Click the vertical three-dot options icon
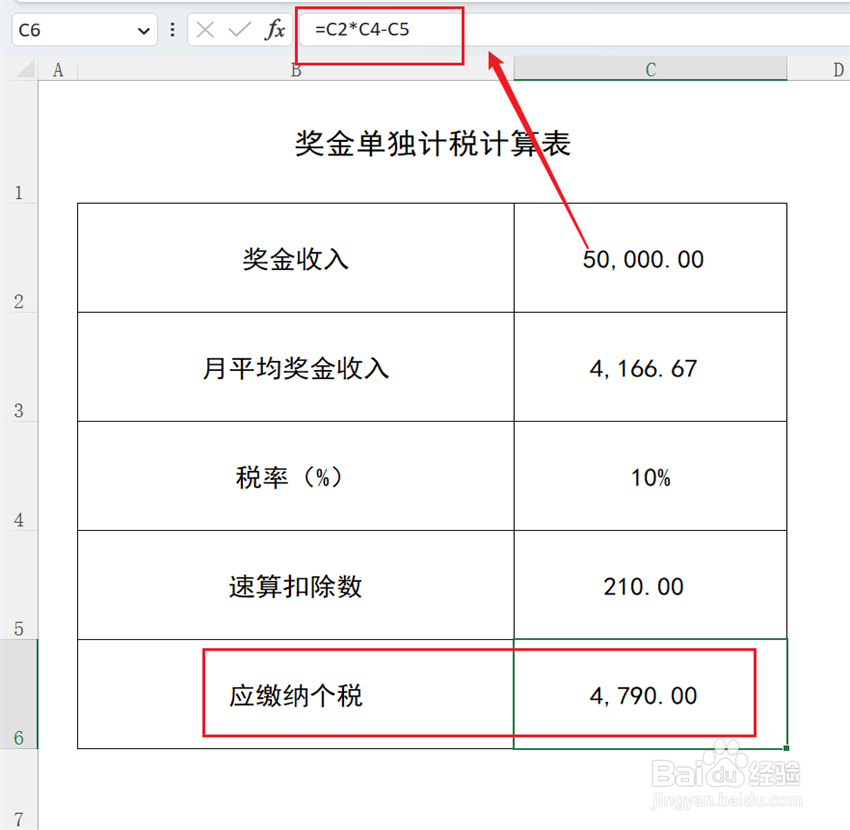This screenshot has height=830, width=850. tap(173, 29)
